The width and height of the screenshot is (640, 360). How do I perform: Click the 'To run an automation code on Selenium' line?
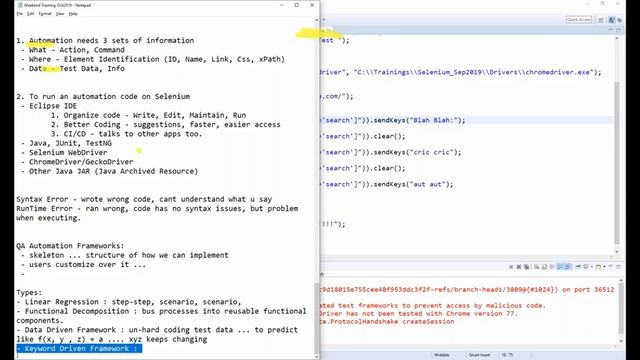[x=103, y=96]
